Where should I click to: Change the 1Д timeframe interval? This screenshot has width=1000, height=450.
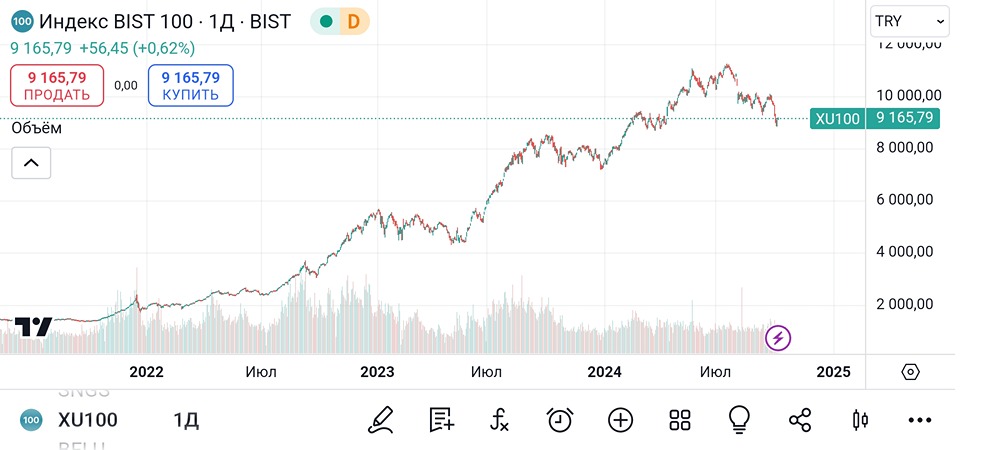click(186, 420)
